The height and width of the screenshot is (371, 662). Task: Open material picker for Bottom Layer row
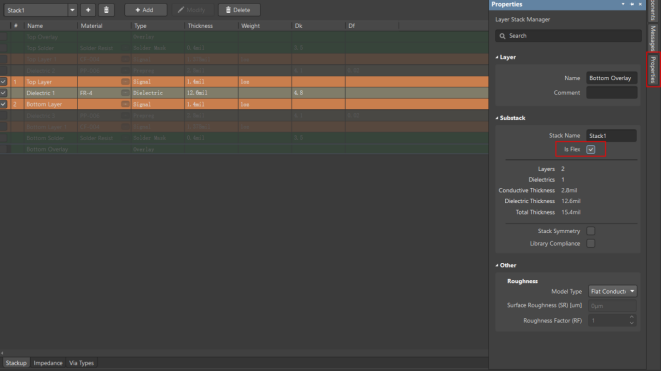click(125, 104)
